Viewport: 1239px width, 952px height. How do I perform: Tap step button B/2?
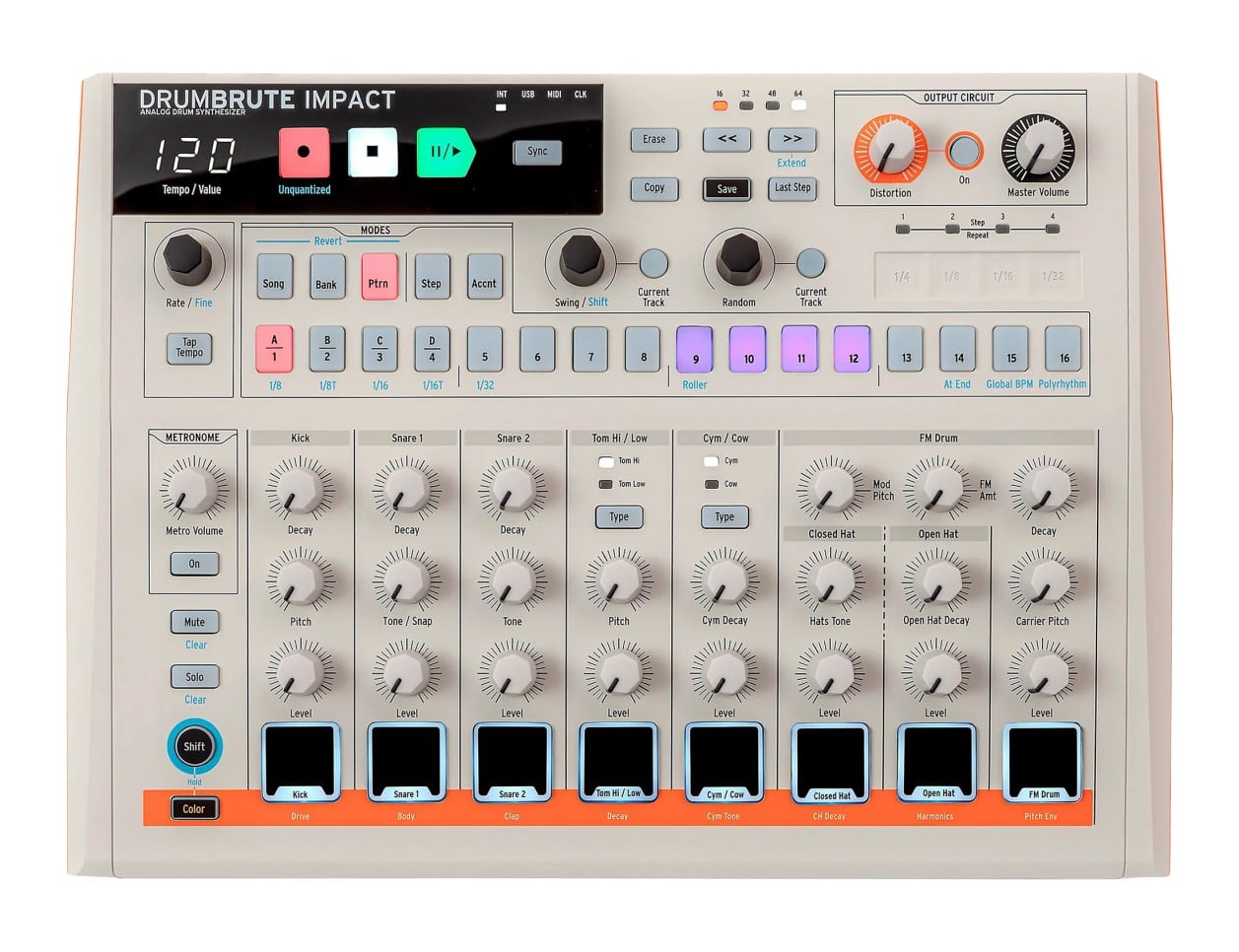tap(327, 349)
